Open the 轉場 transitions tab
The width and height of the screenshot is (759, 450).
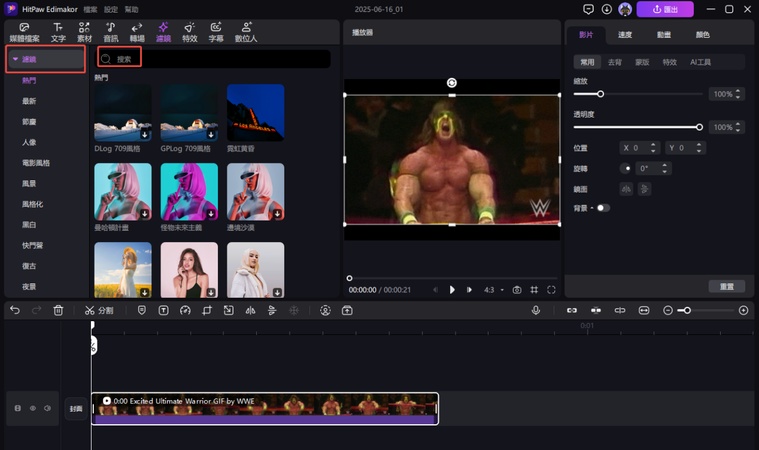[137, 32]
